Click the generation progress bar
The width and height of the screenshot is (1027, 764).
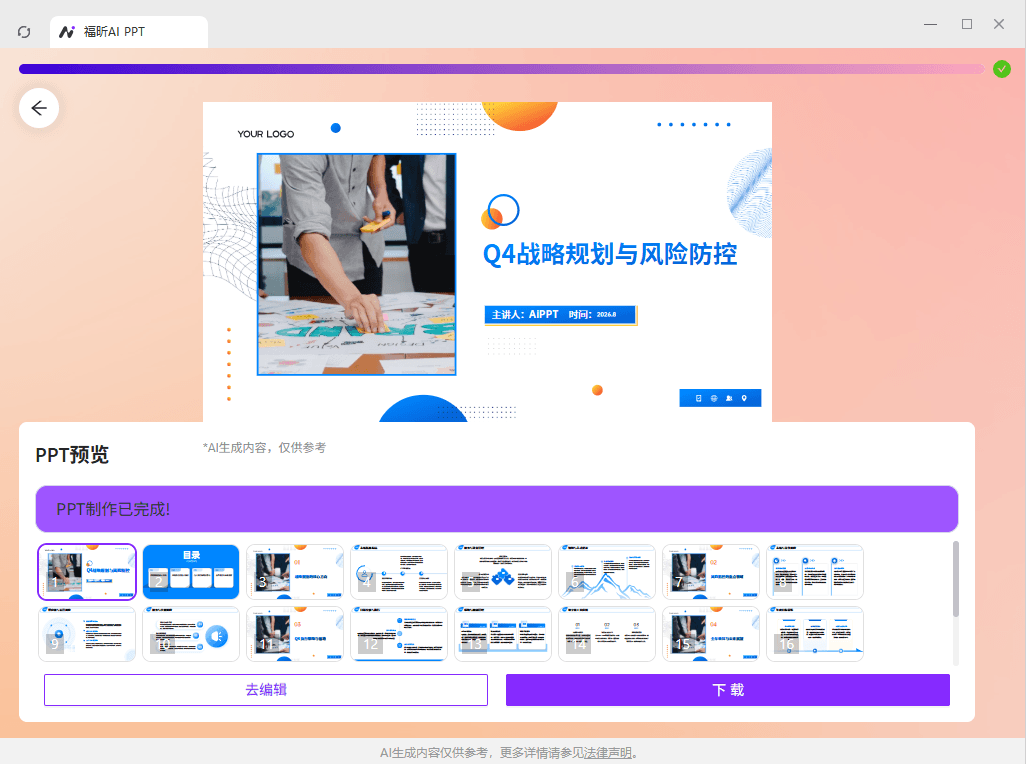click(501, 69)
